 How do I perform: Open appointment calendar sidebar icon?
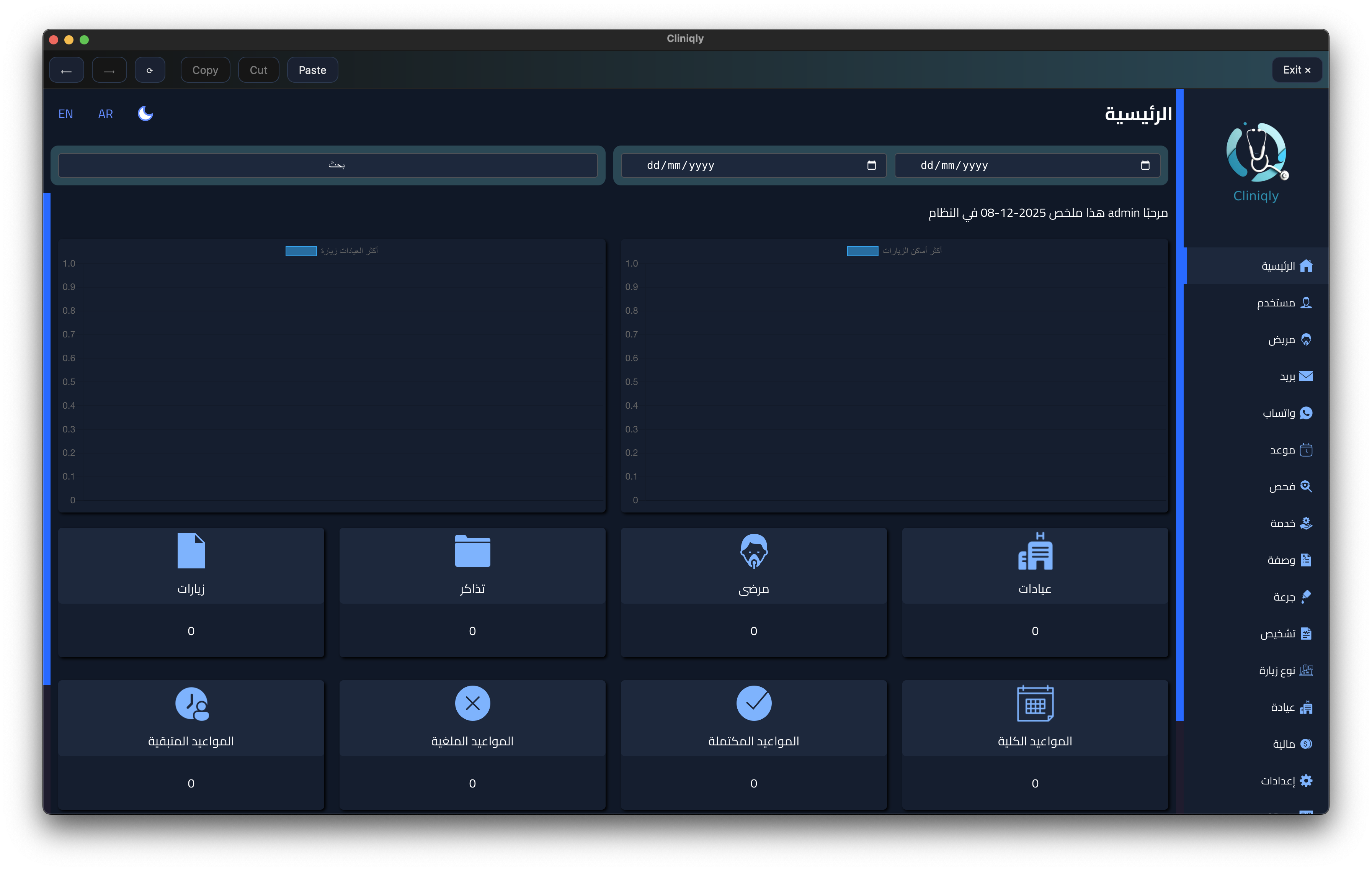point(1306,450)
